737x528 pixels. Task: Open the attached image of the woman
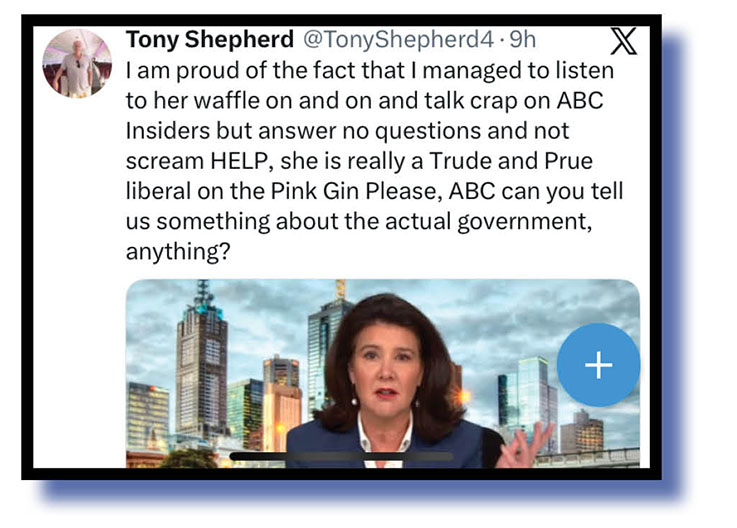383,373
